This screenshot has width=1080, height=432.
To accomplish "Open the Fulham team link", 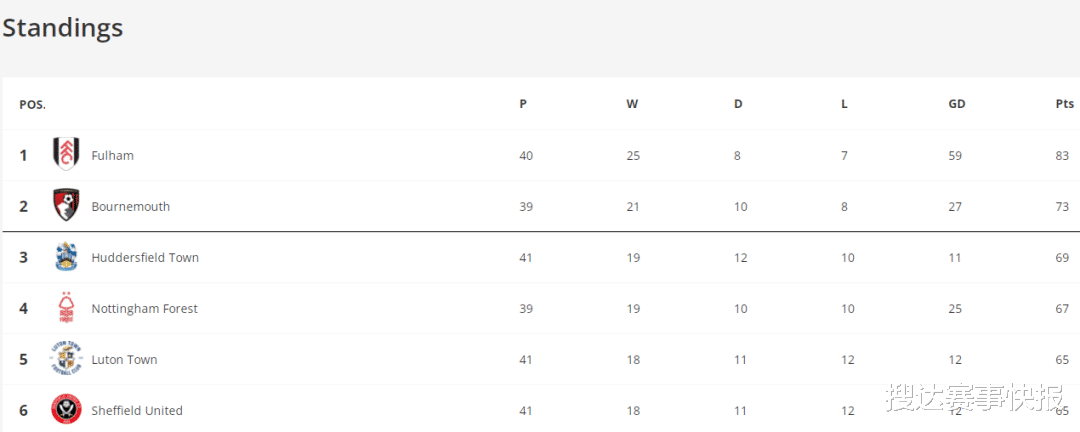I will click(113, 156).
